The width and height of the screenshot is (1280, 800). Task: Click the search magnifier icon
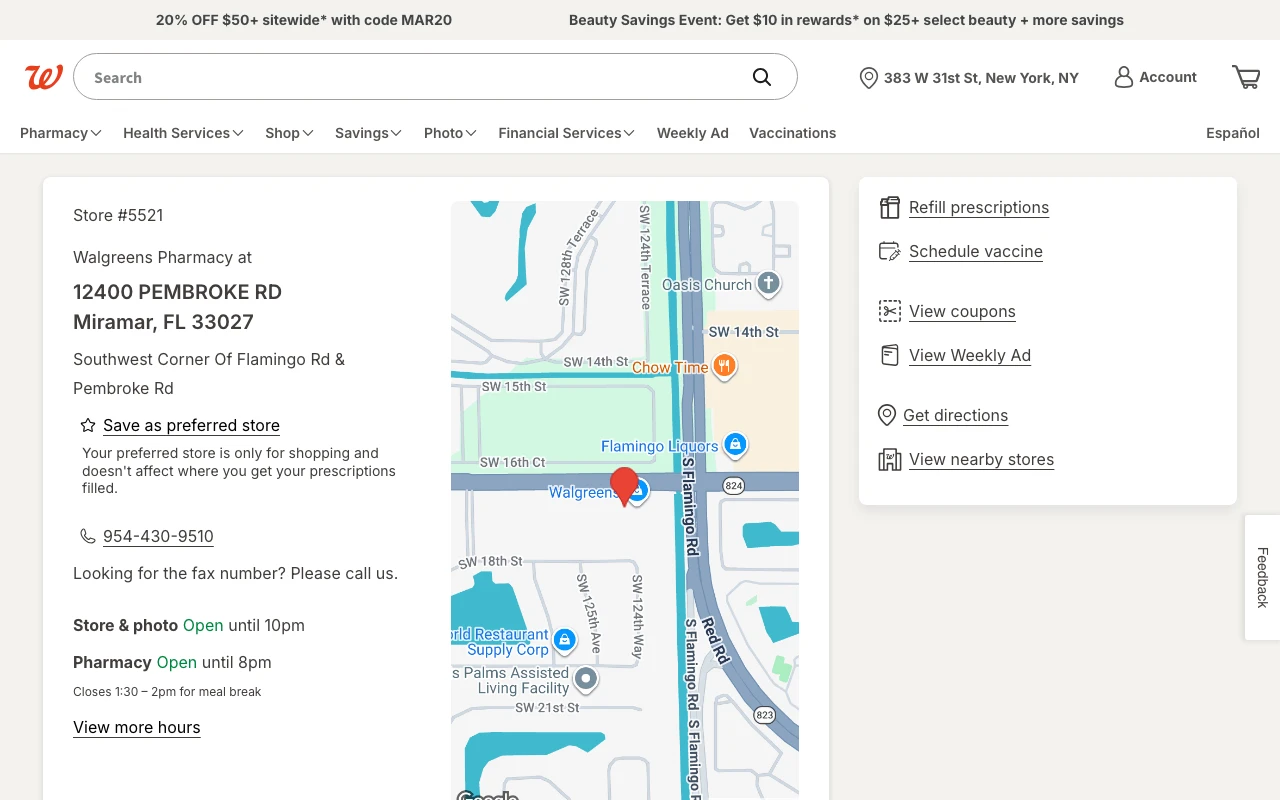point(762,77)
